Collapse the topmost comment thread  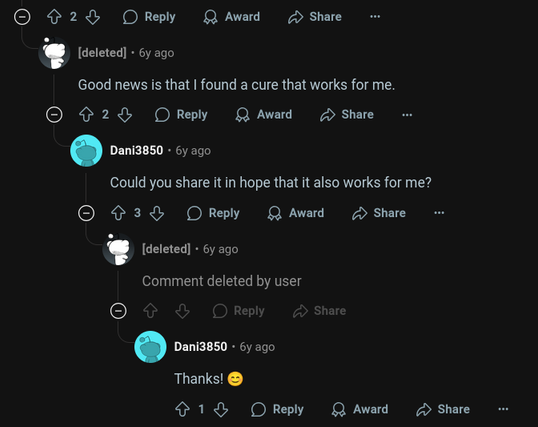tap(22, 17)
